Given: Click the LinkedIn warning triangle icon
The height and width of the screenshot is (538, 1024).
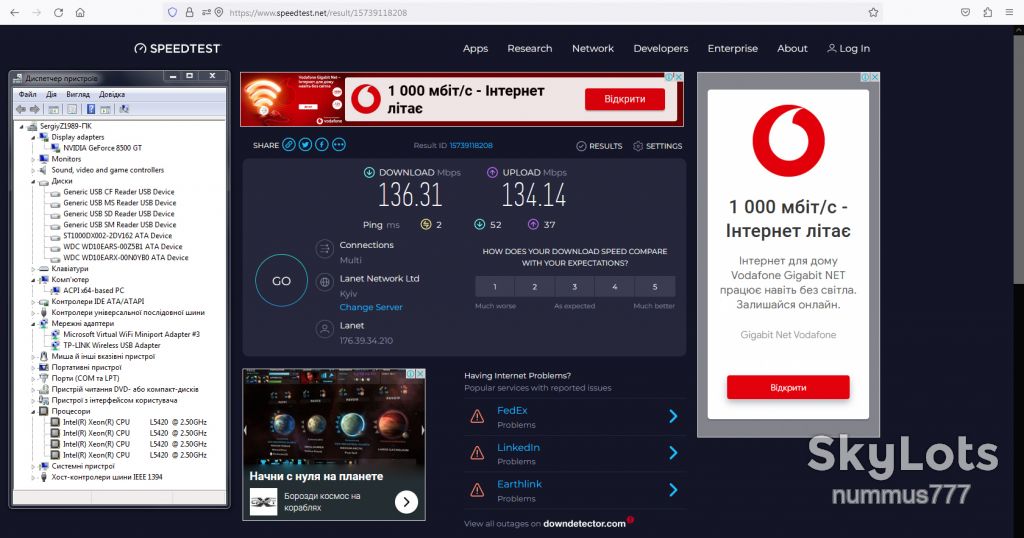Looking at the screenshot, I should (477, 452).
